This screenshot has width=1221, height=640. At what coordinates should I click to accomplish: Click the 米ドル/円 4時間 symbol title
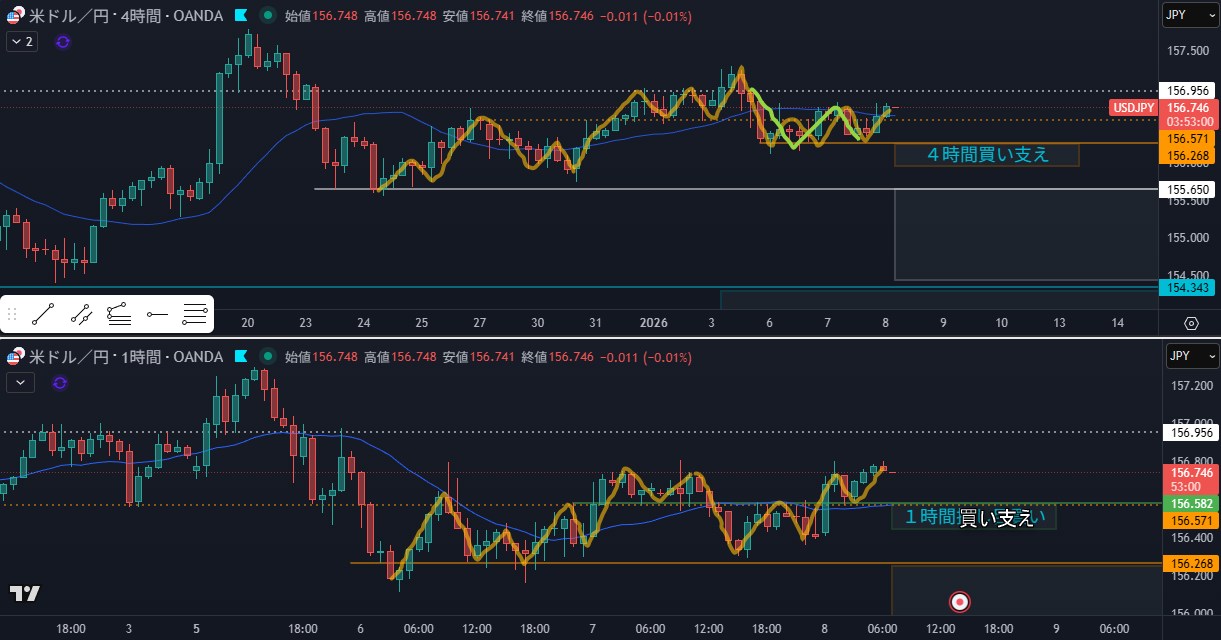(120, 16)
